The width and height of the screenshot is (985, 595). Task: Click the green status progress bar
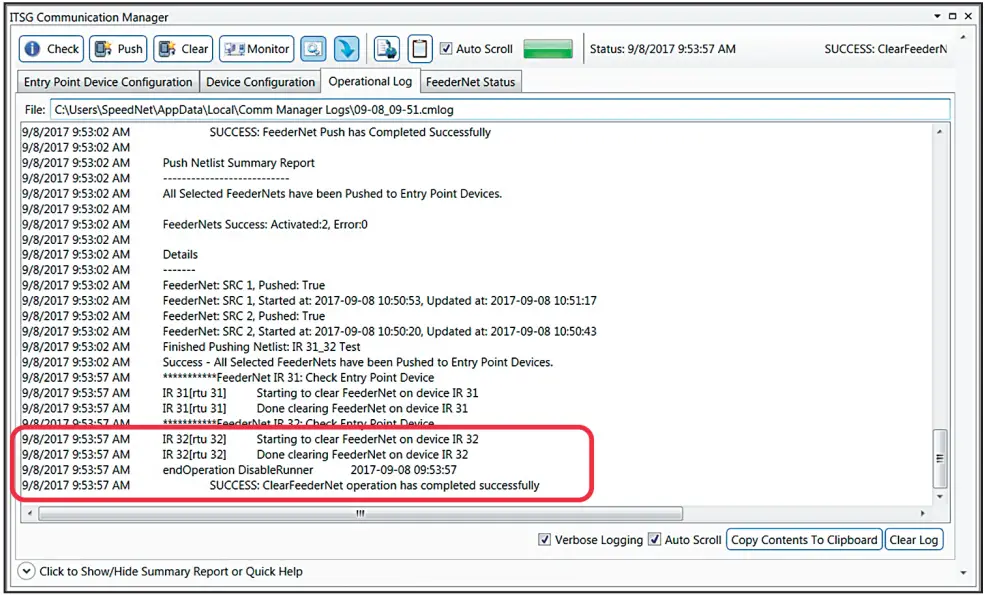(548, 49)
